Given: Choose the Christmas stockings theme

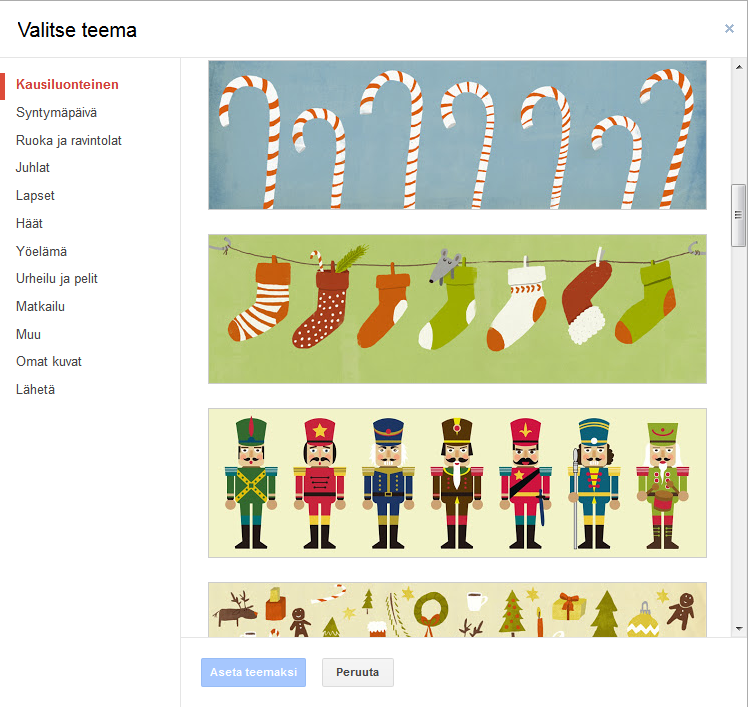Looking at the screenshot, I should coord(457,309).
